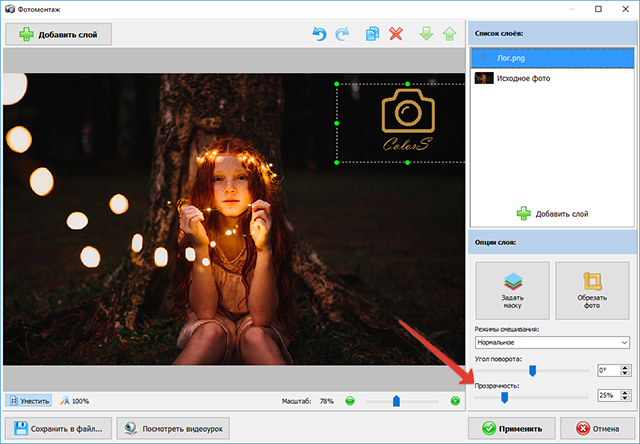Viewport: 640px width, 444px height.
Task: Click Фотомонтаж app icon in title bar
Action: tap(10, 9)
